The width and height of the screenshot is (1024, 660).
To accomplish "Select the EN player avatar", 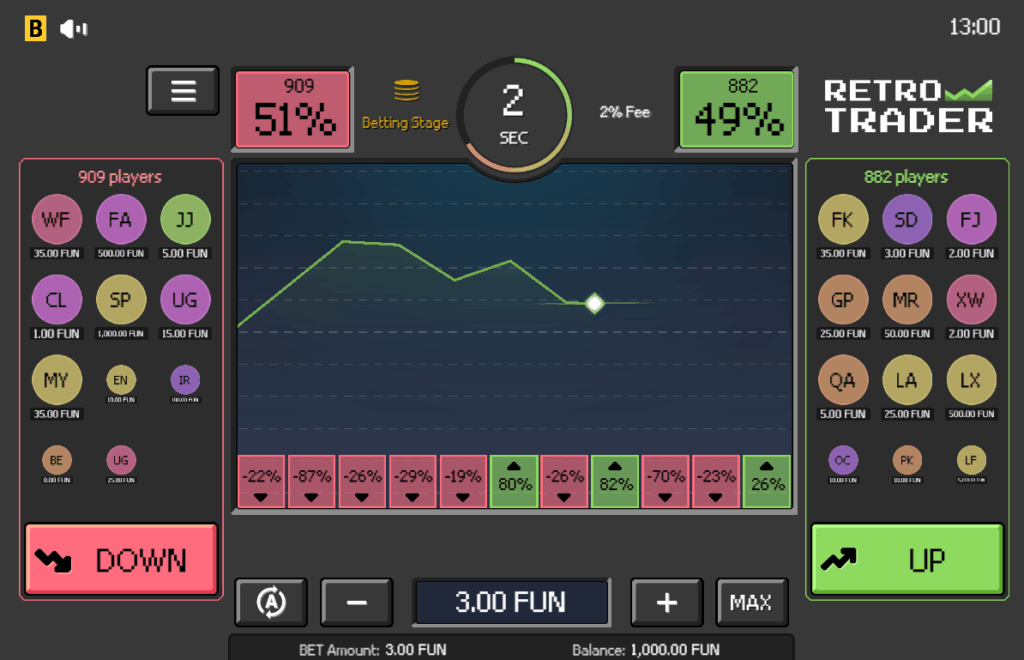I will [x=121, y=380].
